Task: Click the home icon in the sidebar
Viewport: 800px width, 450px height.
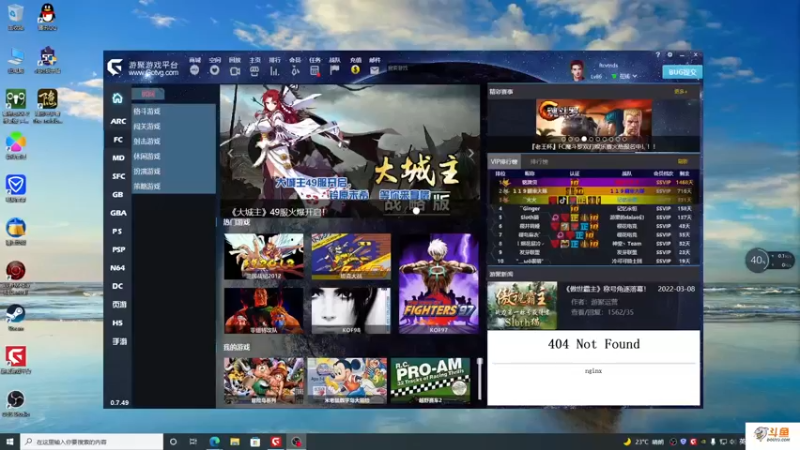Action: point(117,98)
